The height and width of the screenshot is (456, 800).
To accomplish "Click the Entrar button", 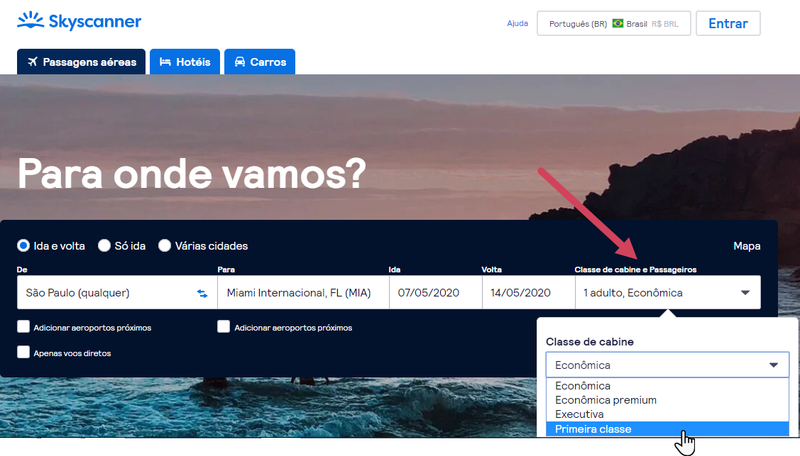I will pos(728,23).
